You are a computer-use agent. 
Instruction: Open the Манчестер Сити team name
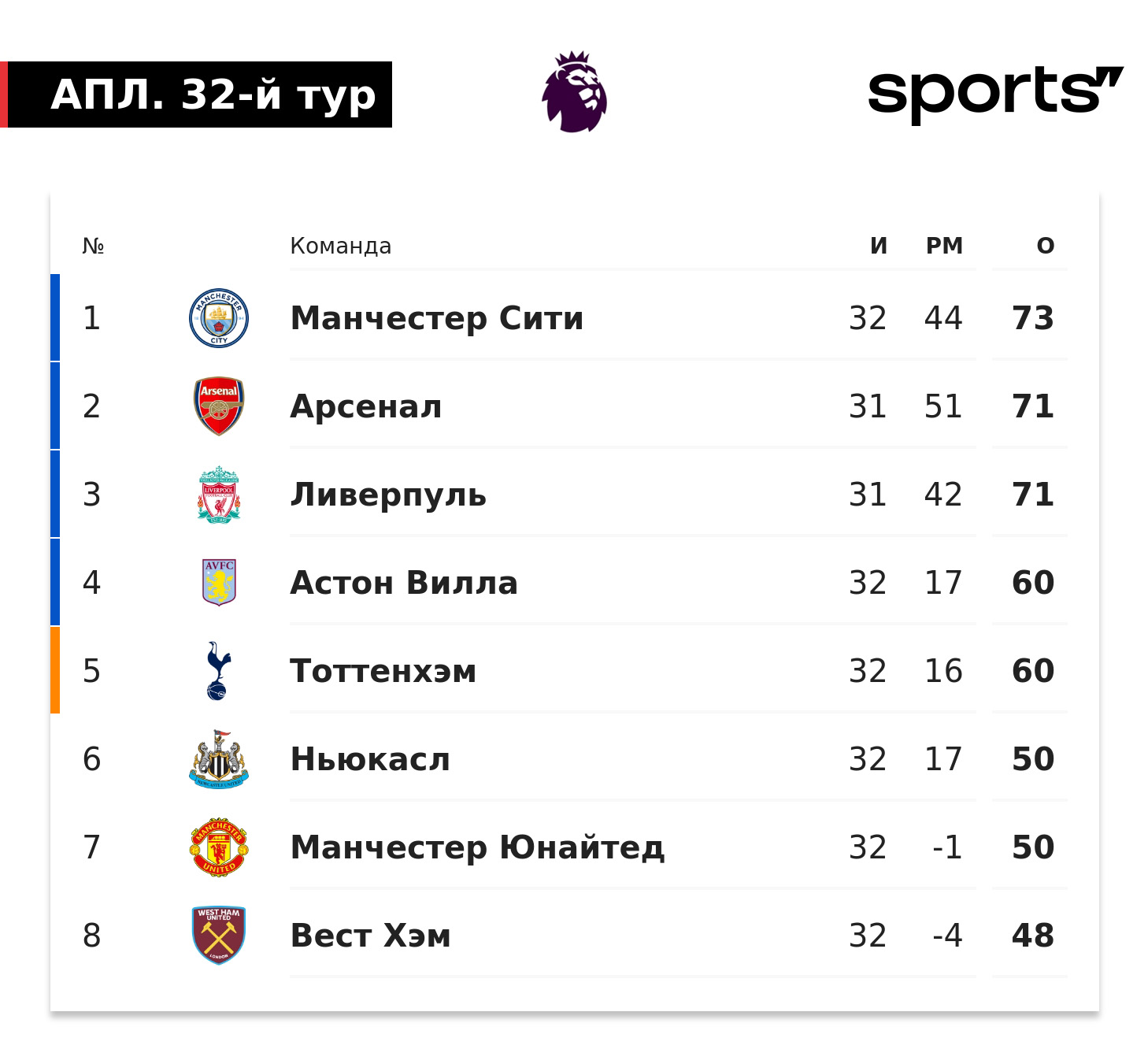tap(437, 318)
